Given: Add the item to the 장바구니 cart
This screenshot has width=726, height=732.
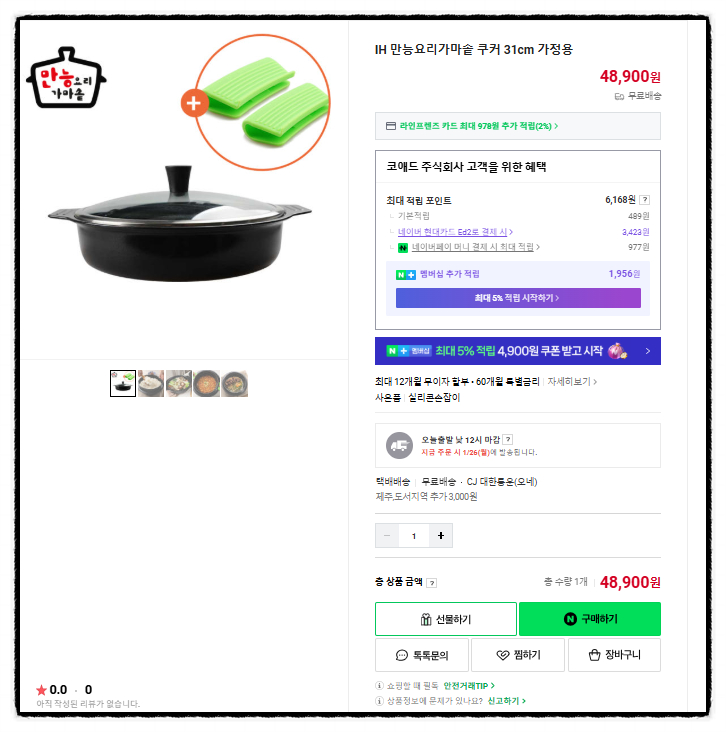Looking at the screenshot, I should tap(614, 655).
